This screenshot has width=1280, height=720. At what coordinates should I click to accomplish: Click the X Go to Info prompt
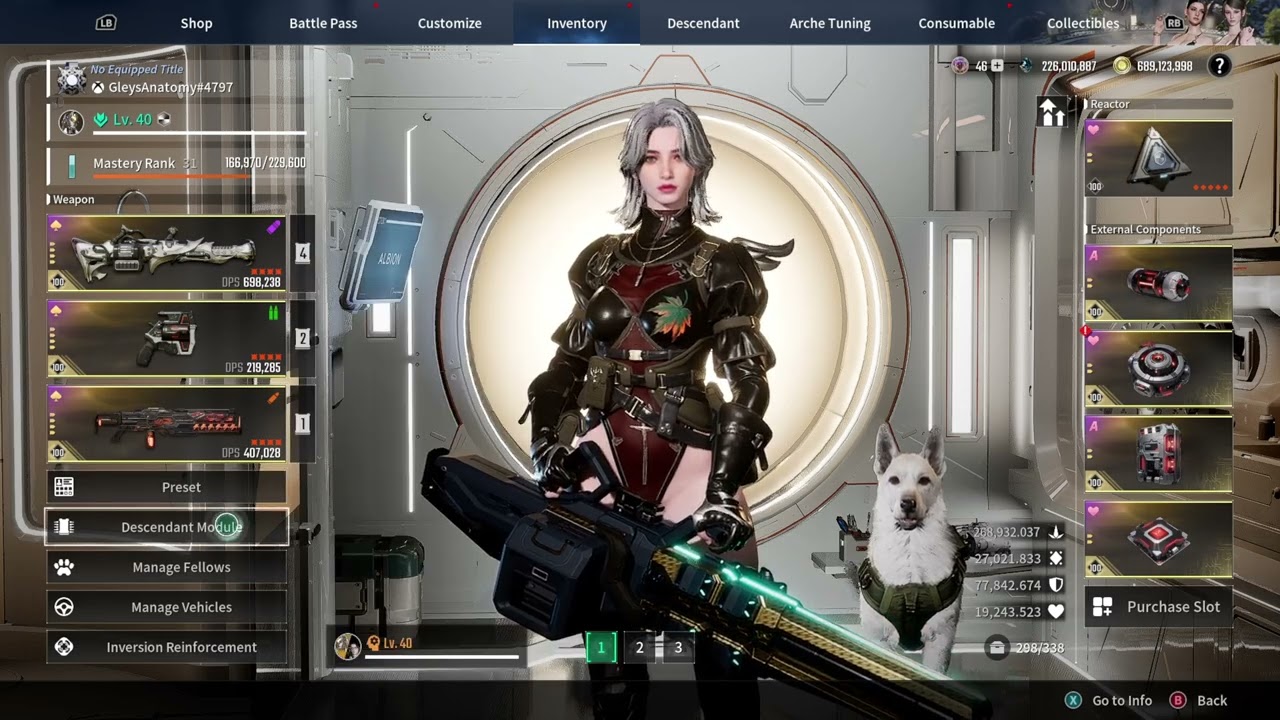tap(1108, 701)
